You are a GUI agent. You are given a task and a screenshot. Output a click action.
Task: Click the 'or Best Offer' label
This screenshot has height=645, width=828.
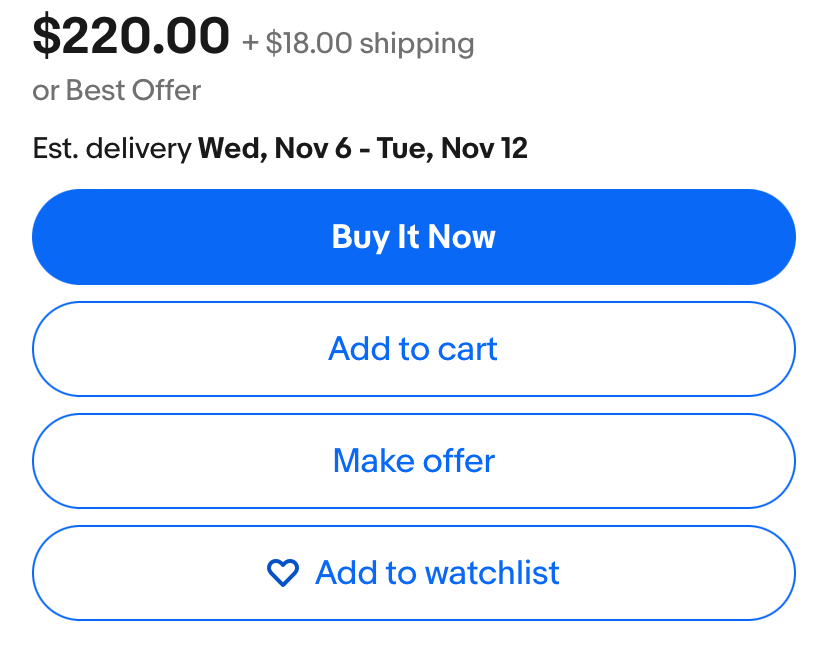pos(117,90)
